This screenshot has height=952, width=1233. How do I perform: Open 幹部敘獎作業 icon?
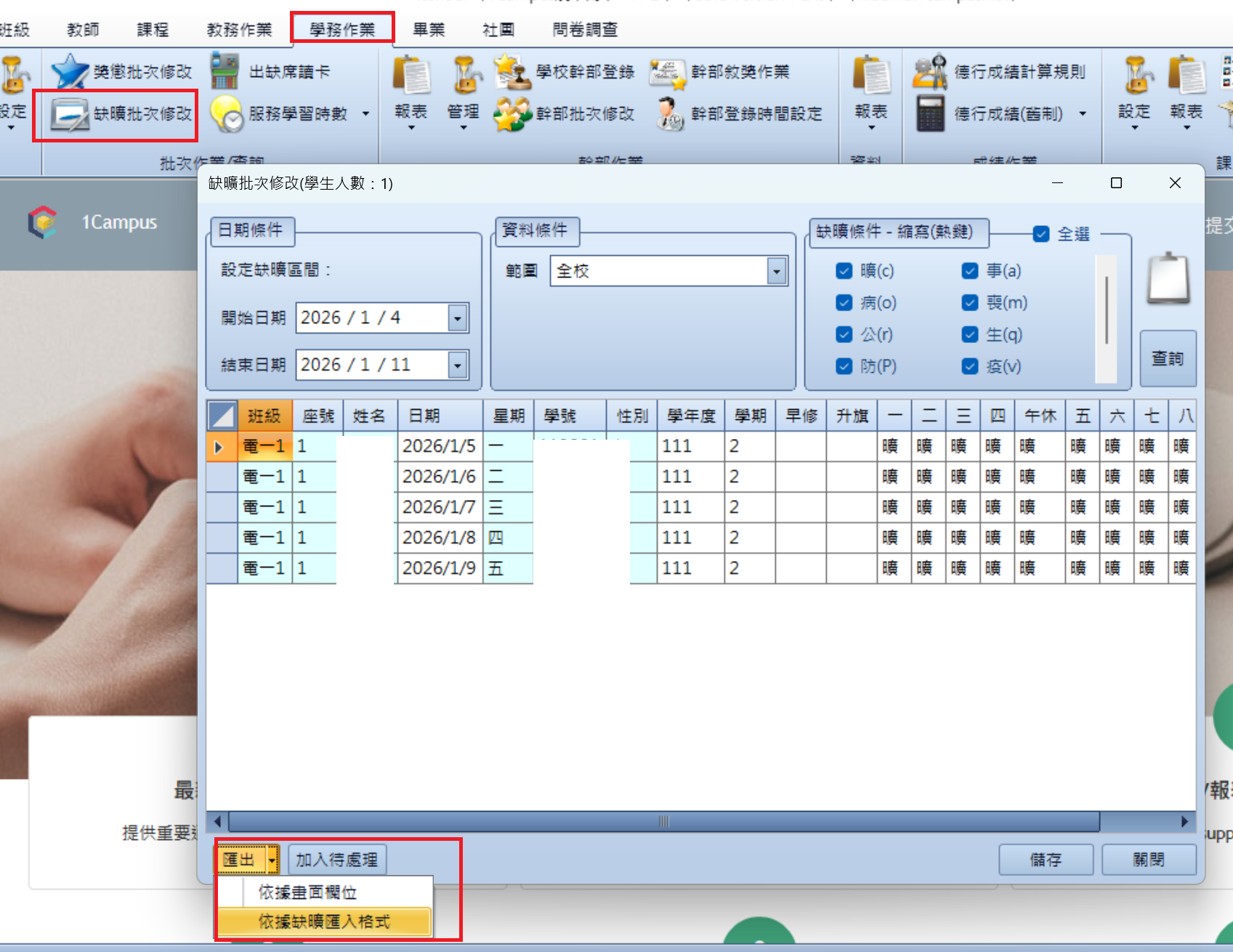point(668,74)
